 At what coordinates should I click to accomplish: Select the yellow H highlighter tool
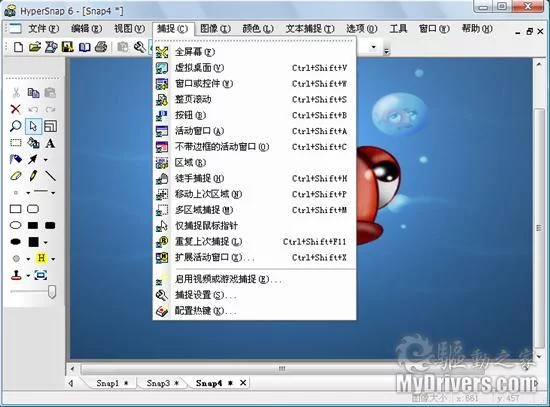coord(41,259)
